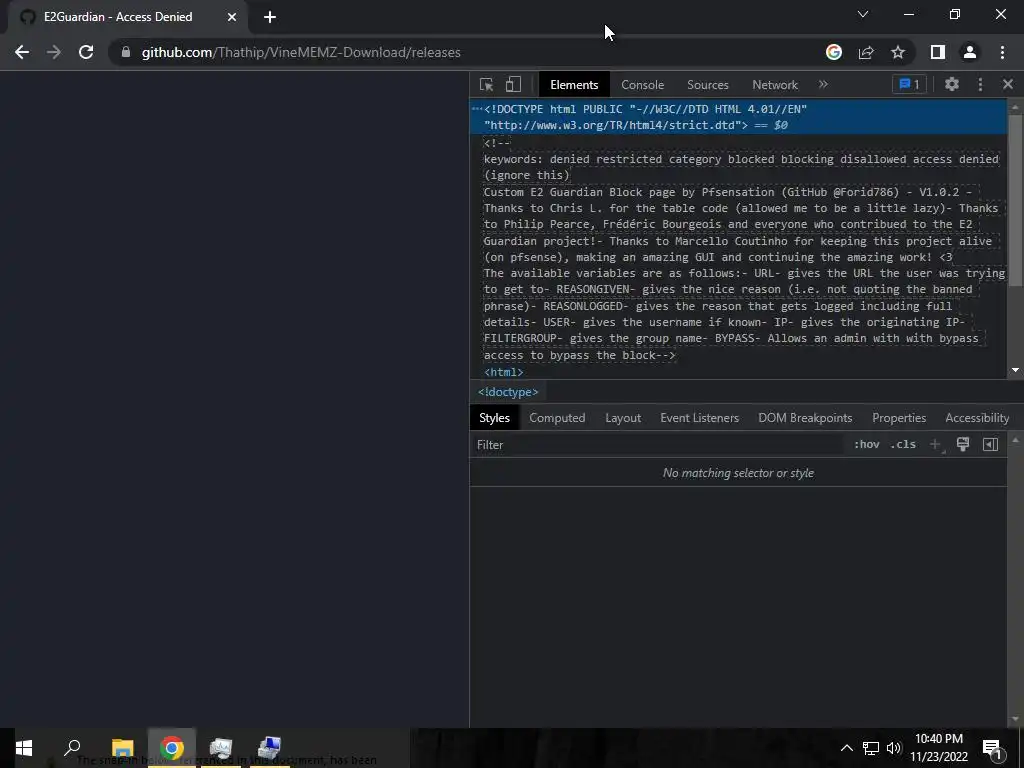Viewport: 1024px width, 768px height.
Task: Go back with the browser back arrow
Action: point(22,52)
